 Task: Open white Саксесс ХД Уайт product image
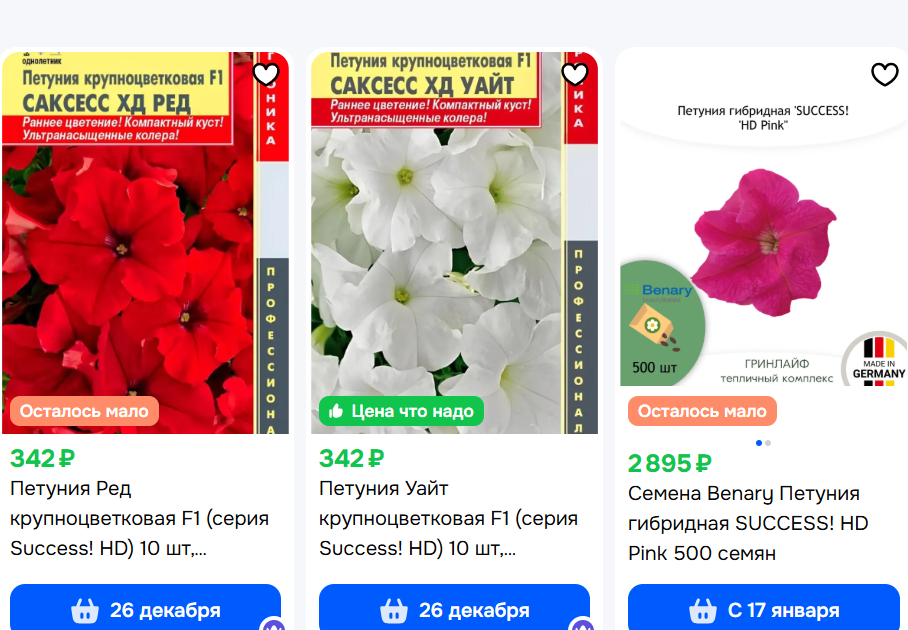pyautogui.click(x=455, y=243)
